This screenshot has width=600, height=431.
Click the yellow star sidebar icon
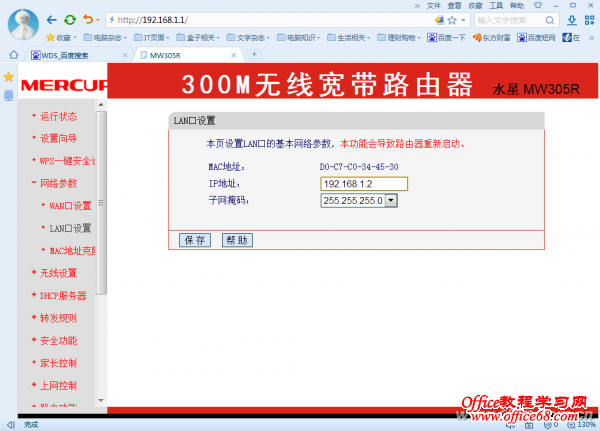point(8,77)
